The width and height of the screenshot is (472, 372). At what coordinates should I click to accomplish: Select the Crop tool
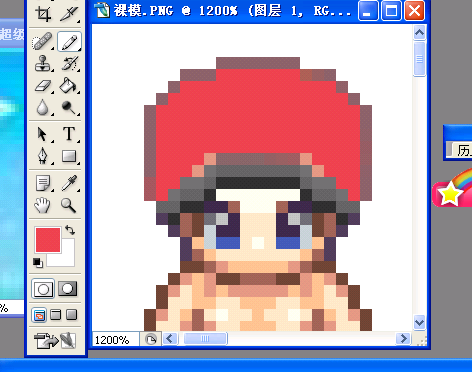(x=43, y=13)
